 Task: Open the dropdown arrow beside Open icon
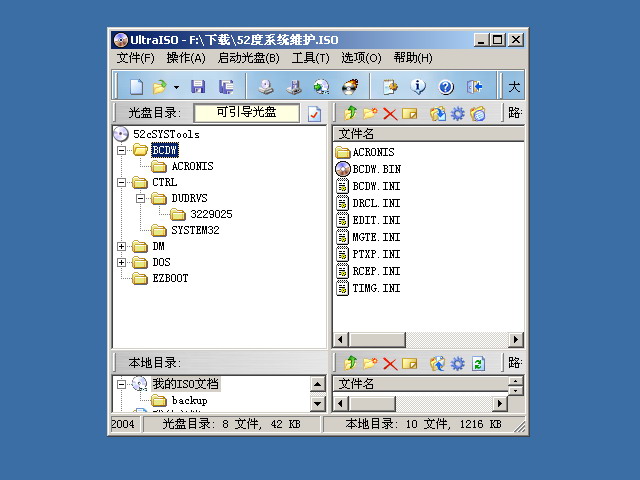(176, 87)
